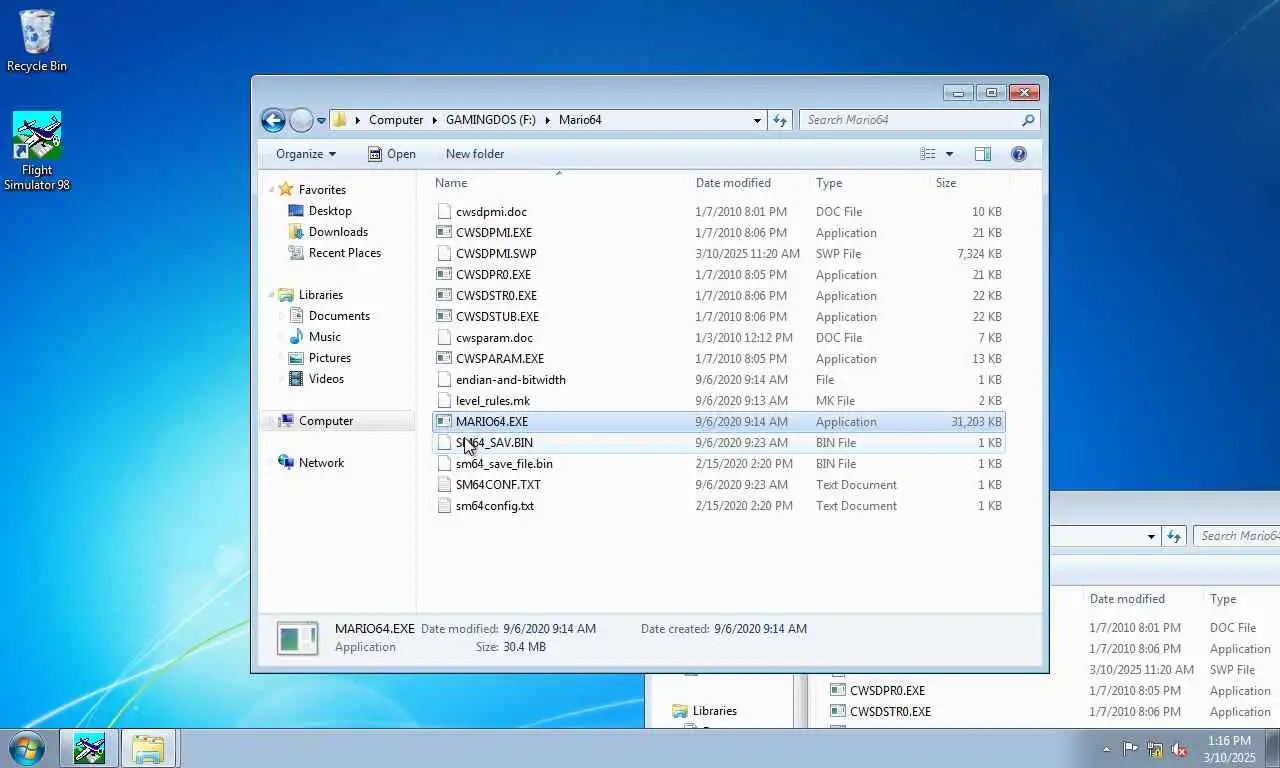Click Libraries in the background window's pane
This screenshot has height=768, width=1280.
[715, 711]
